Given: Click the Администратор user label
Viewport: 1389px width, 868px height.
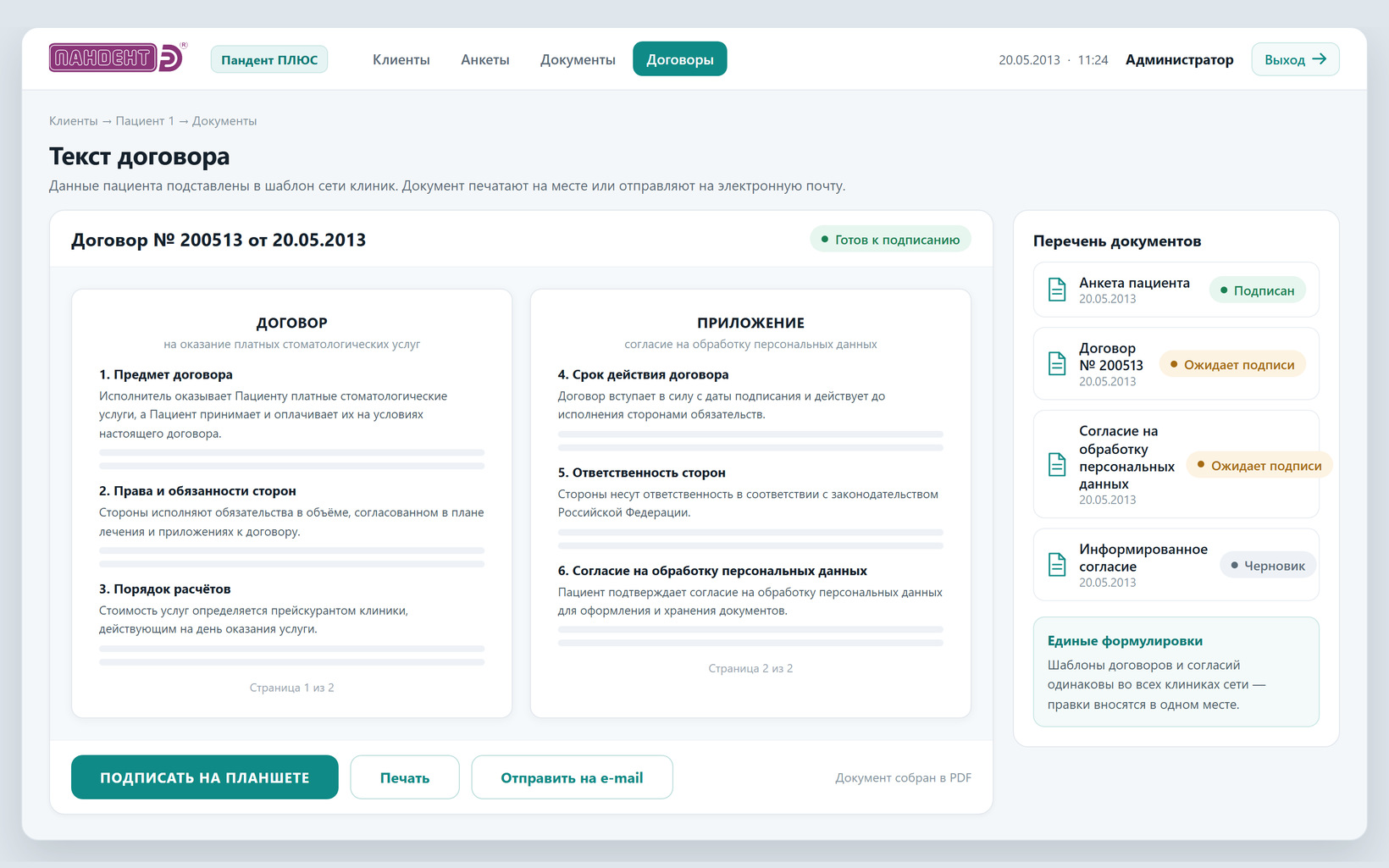Looking at the screenshot, I should point(1179,59).
